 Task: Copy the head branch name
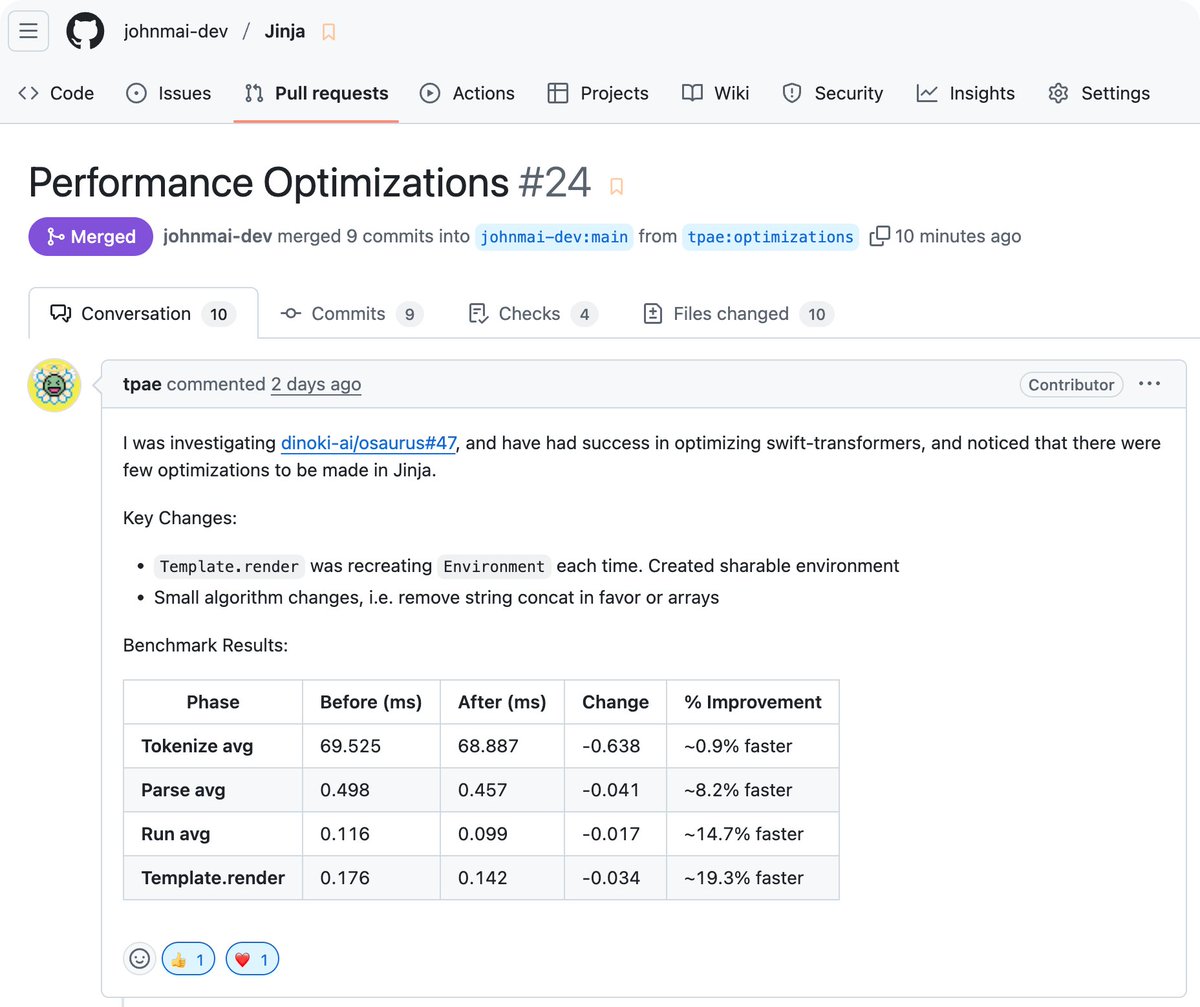pyautogui.click(x=879, y=237)
